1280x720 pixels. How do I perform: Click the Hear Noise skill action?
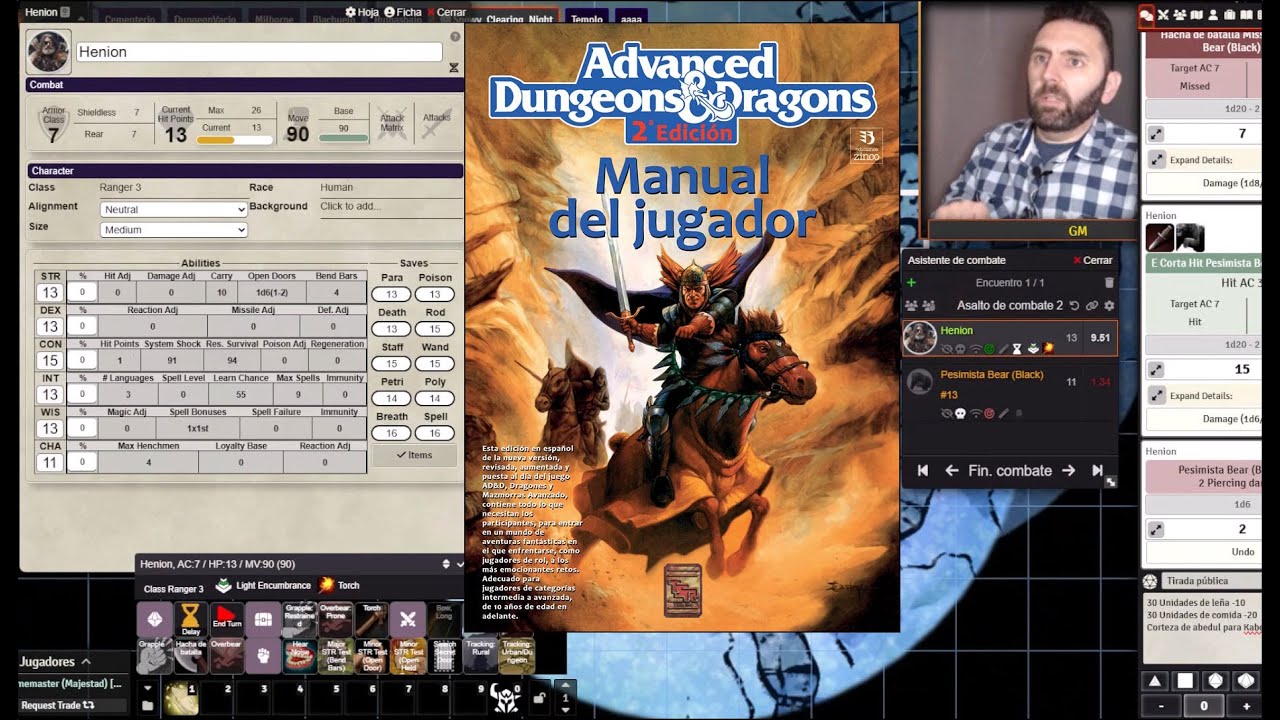pos(299,656)
